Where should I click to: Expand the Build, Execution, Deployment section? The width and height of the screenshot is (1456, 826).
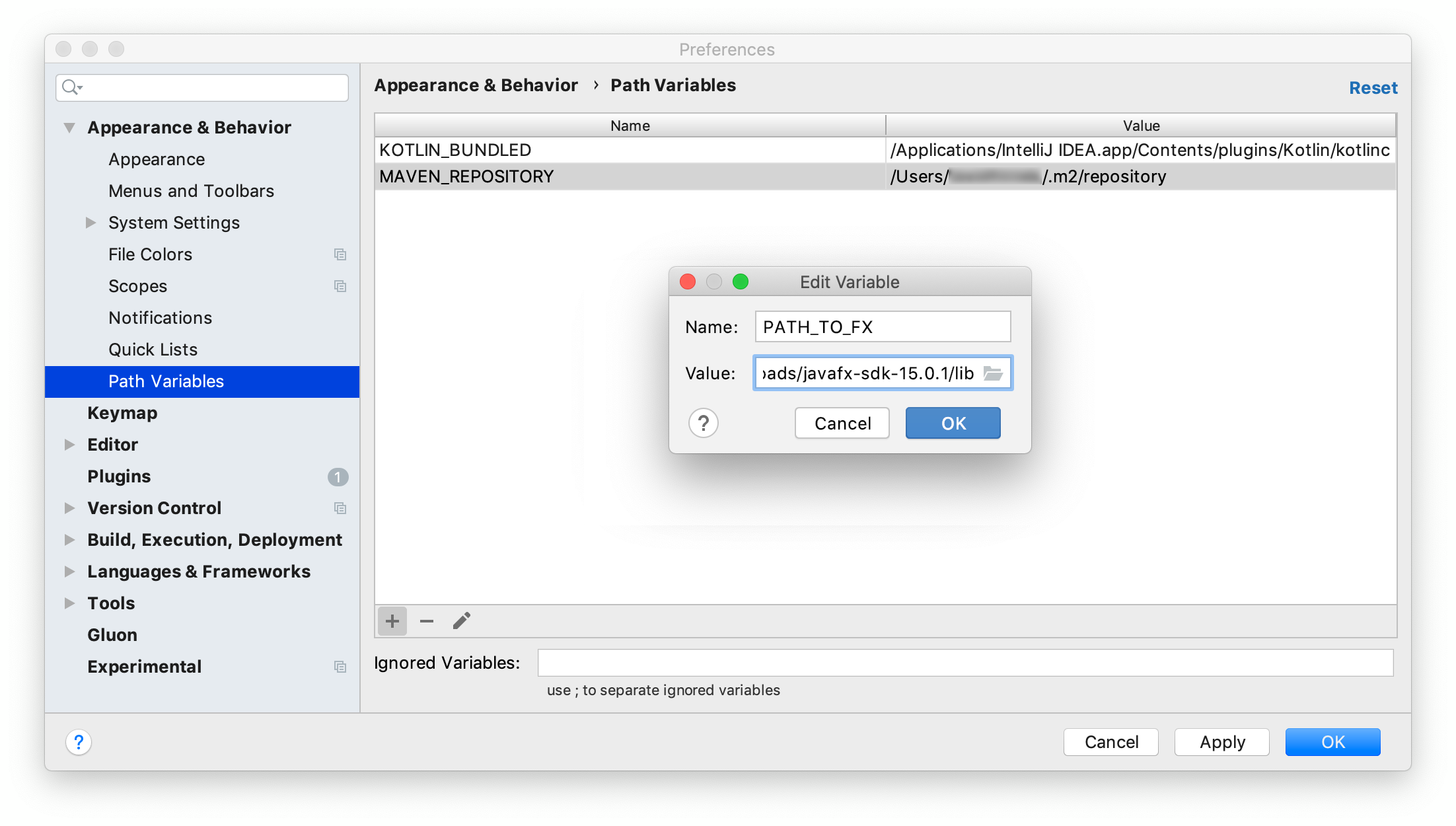(70, 540)
